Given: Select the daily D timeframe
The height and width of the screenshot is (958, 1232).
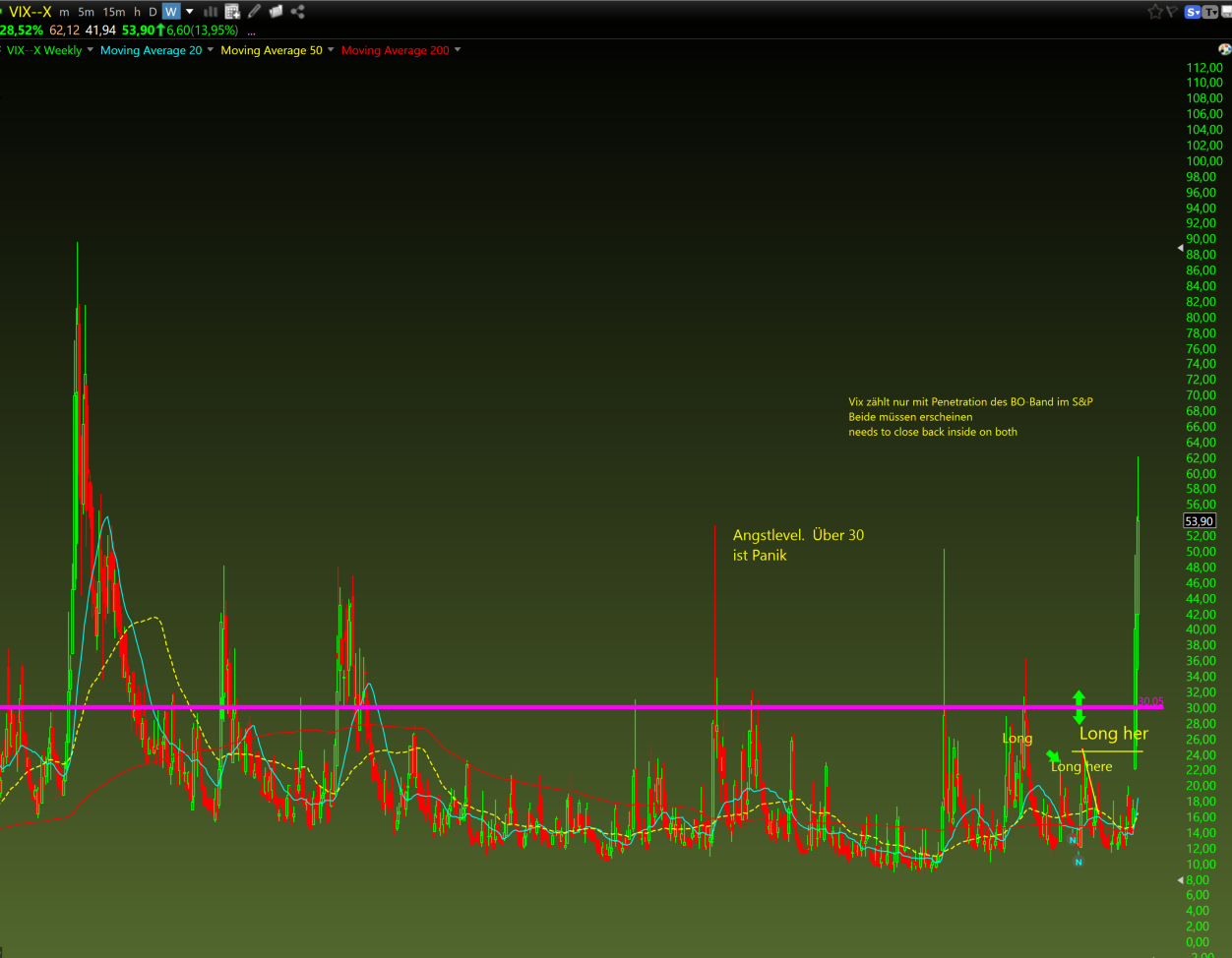Looking at the screenshot, I should pos(153,12).
